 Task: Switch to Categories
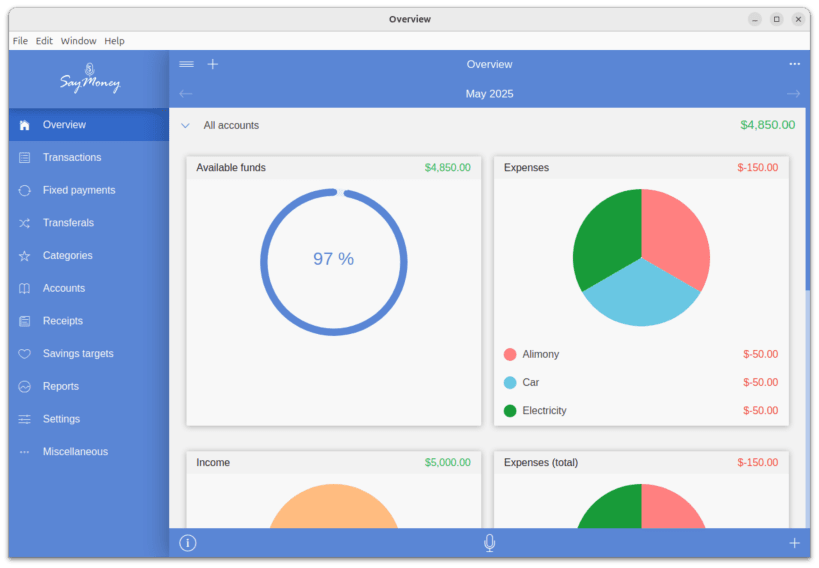(x=89, y=256)
